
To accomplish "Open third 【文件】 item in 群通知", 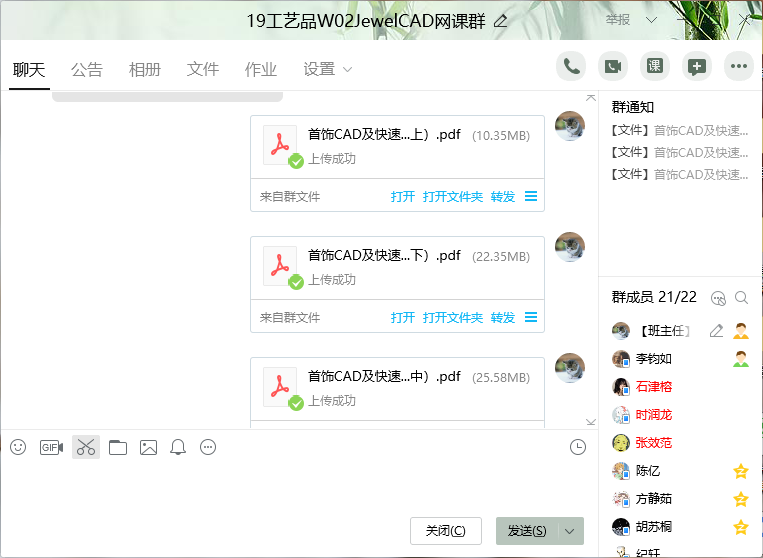I will click(x=679, y=174).
